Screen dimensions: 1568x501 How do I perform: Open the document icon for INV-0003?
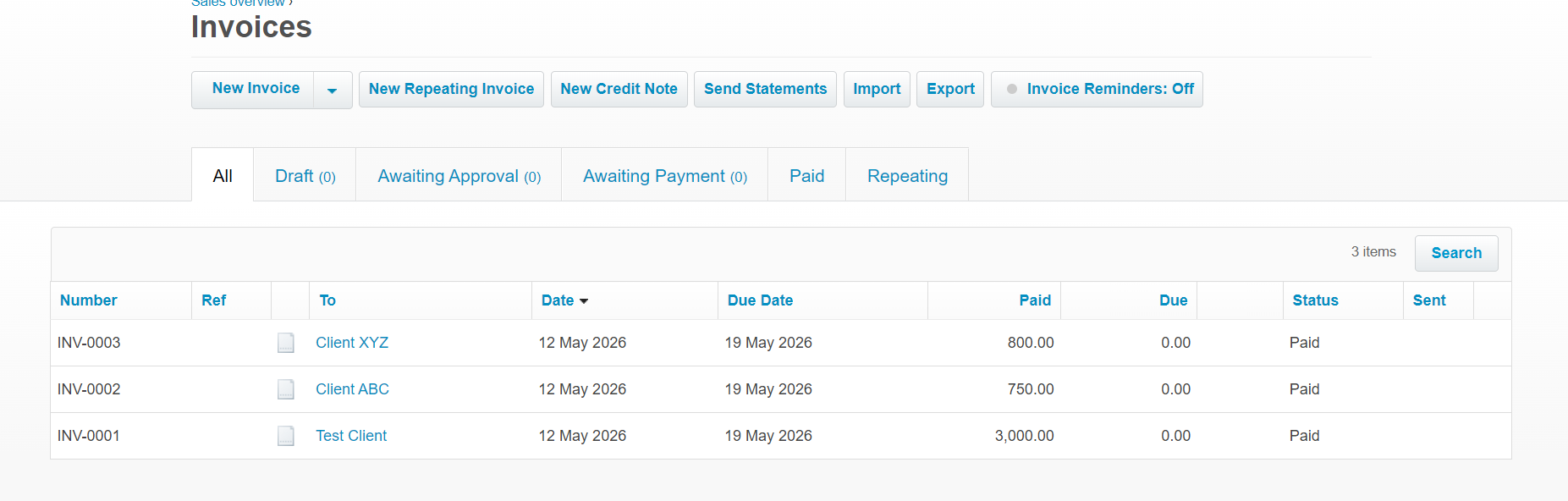286,343
